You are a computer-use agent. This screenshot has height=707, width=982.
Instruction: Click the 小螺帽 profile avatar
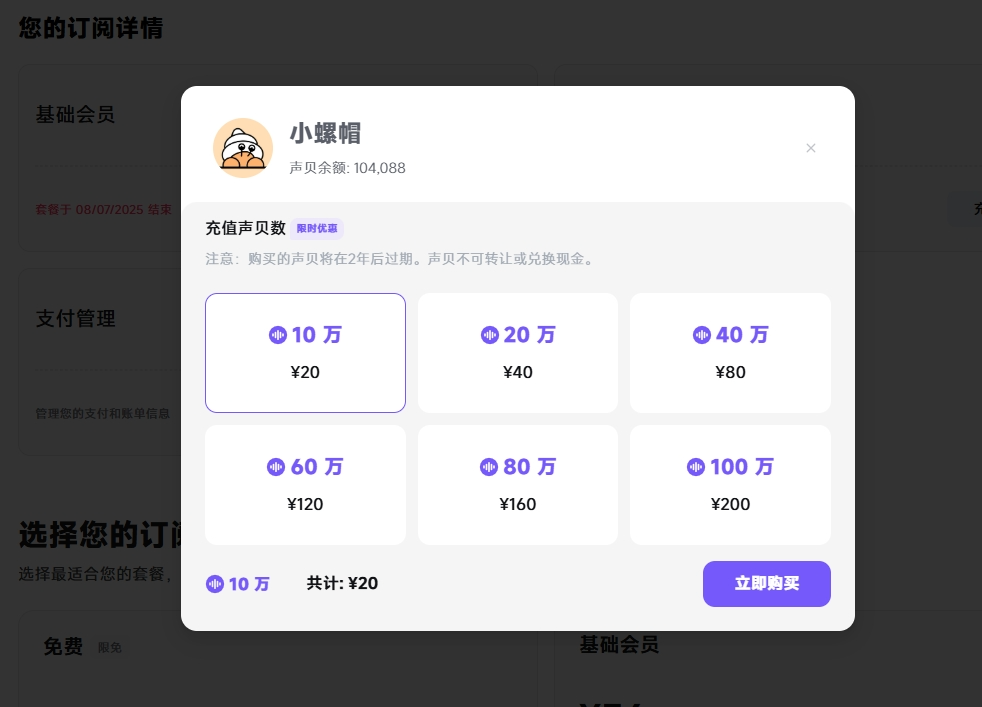243,148
